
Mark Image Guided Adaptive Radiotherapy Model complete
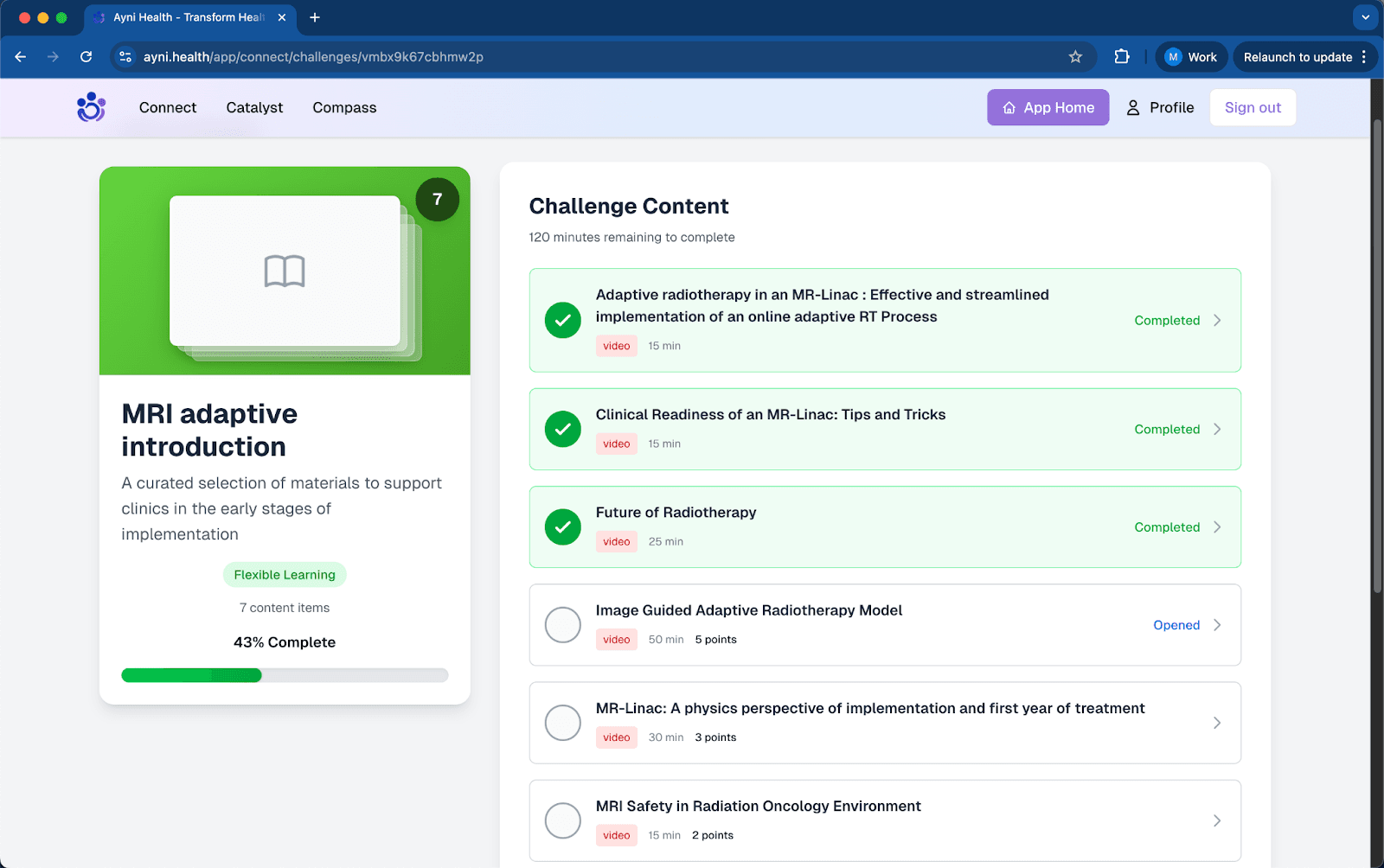562,624
